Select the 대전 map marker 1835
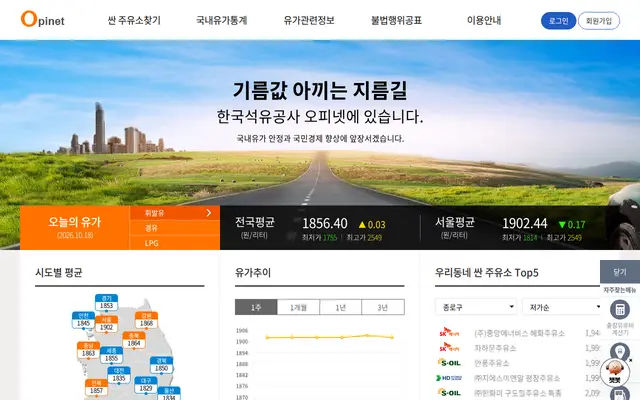Viewport: 640px width, 400px height. coord(119,375)
